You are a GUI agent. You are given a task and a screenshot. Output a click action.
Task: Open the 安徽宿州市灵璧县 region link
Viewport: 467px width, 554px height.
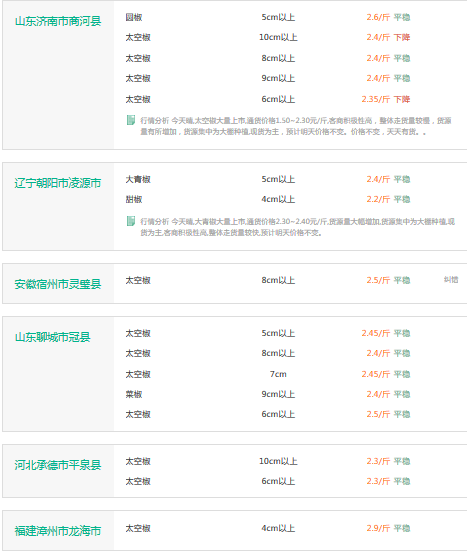click(x=58, y=284)
